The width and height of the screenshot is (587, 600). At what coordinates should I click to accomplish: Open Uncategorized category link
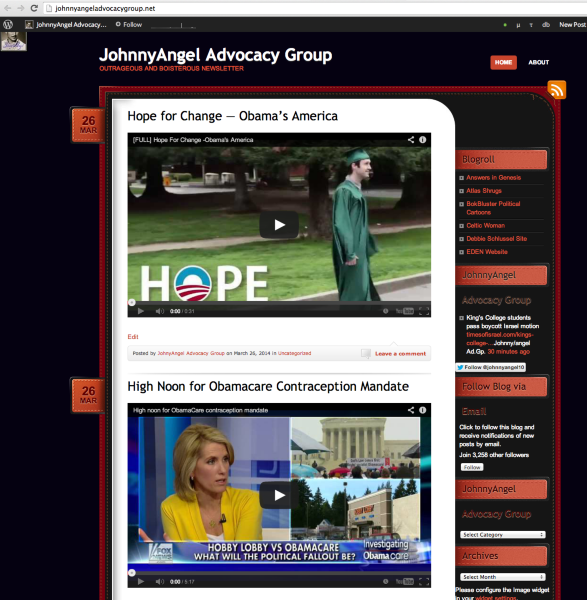(x=294, y=353)
